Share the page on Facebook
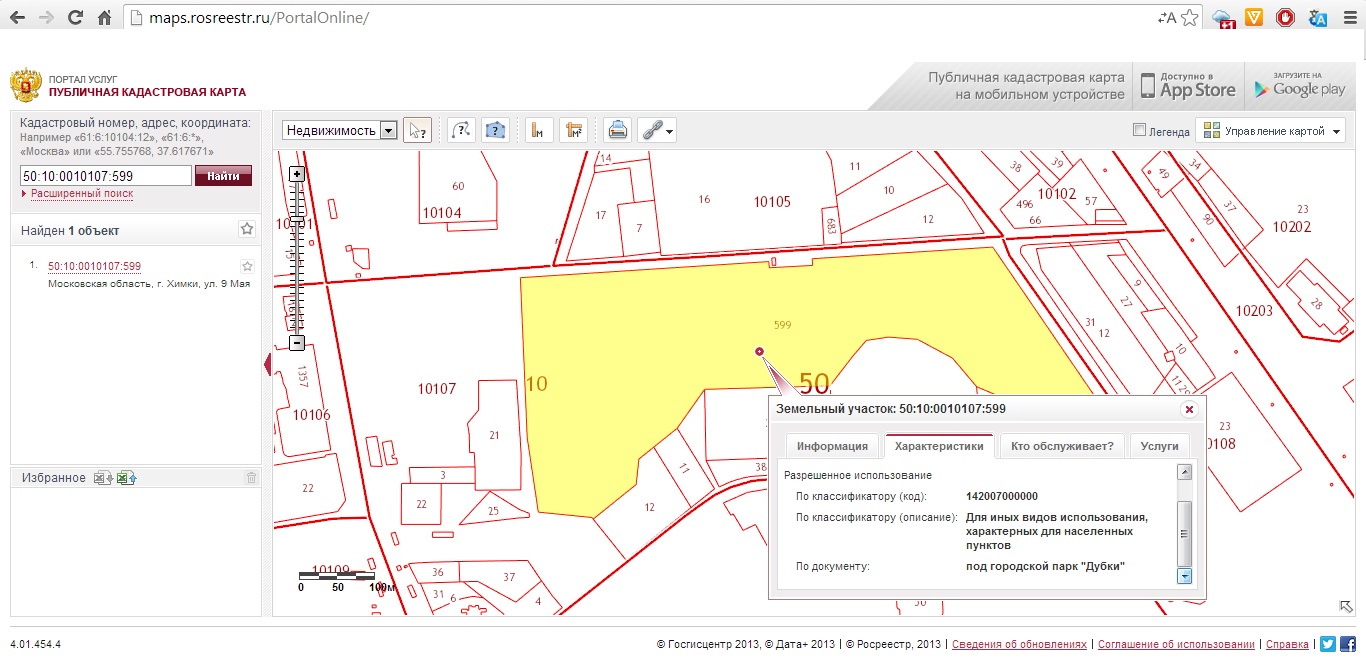The width and height of the screenshot is (1366, 659). click(x=1348, y=644)
